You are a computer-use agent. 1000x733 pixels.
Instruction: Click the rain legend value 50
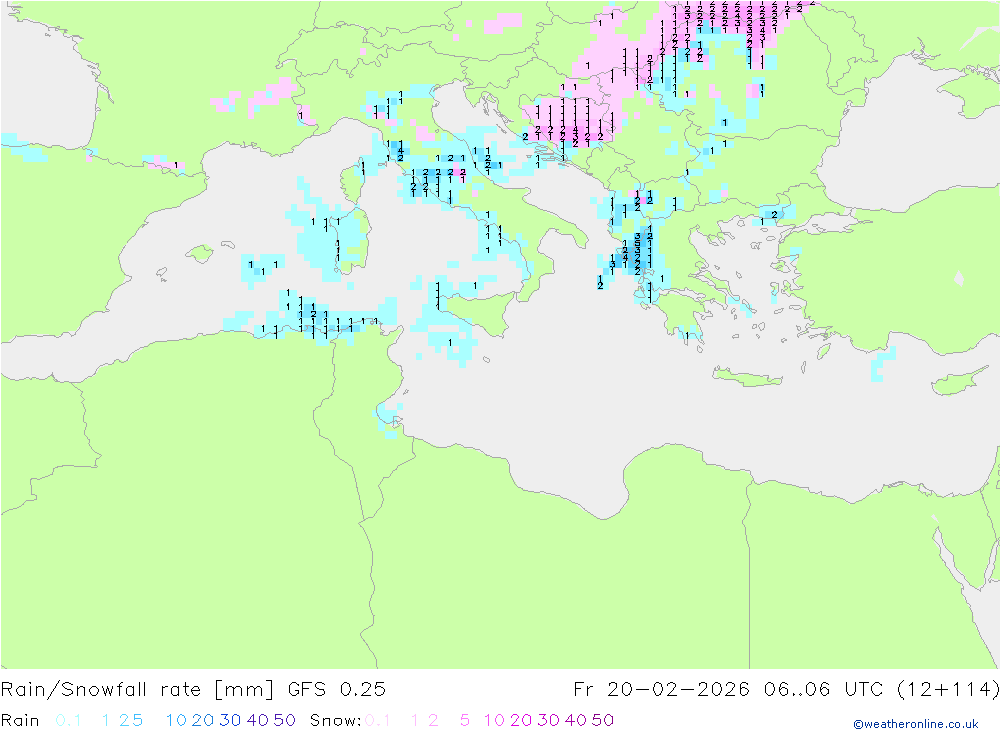285,720
